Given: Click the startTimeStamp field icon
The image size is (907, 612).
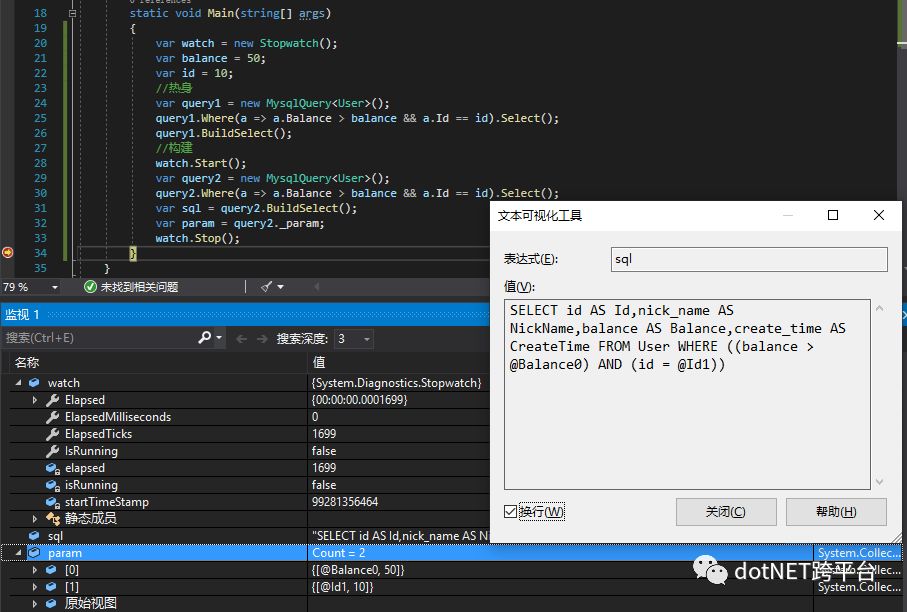Looking at the screenshot, I should 53,502.
